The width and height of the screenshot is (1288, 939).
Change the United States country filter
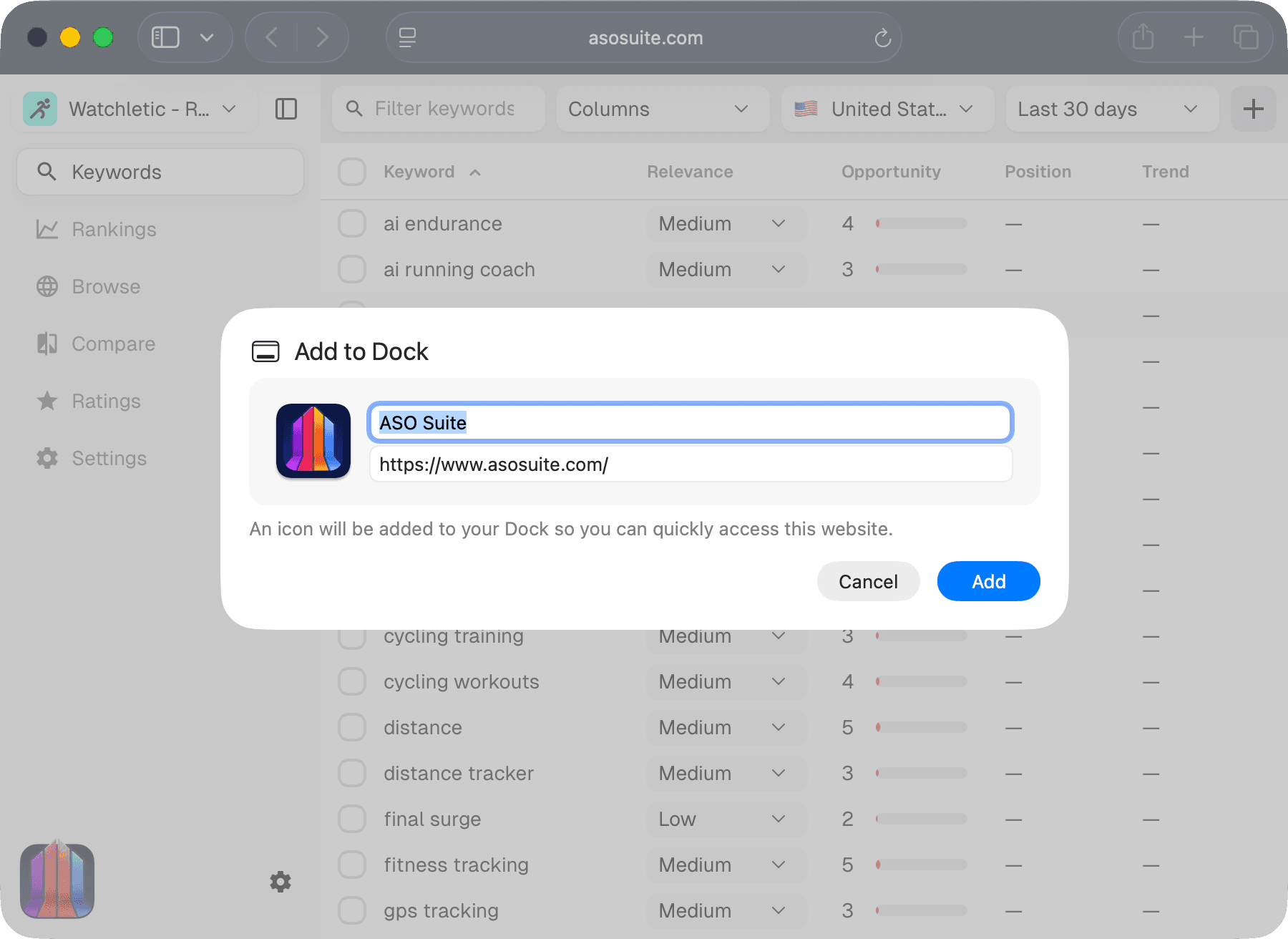click(887, 109)
